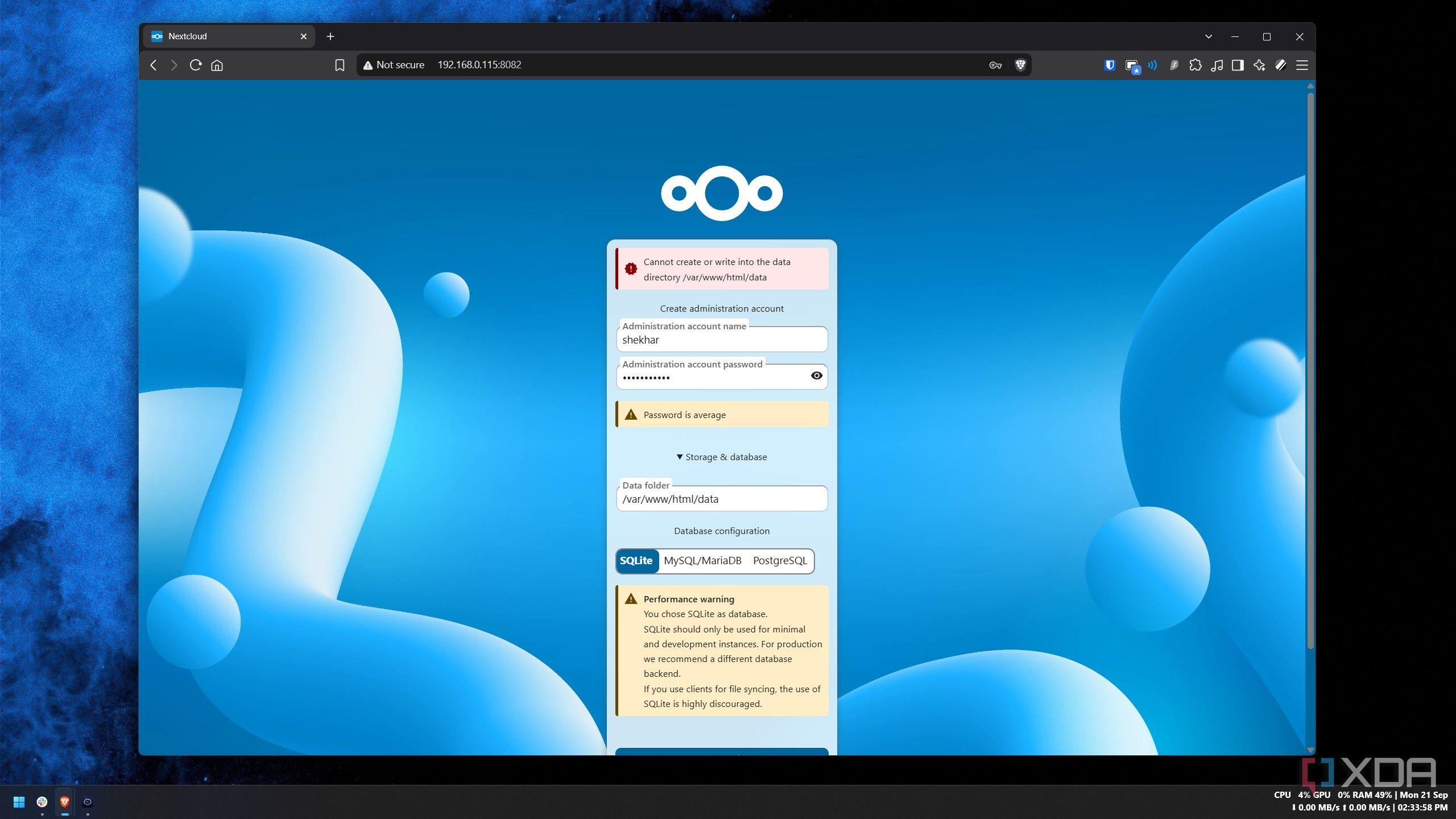Click the scrollbar up arrow
1456x819 pixels.
click(x=1310, y=86)
